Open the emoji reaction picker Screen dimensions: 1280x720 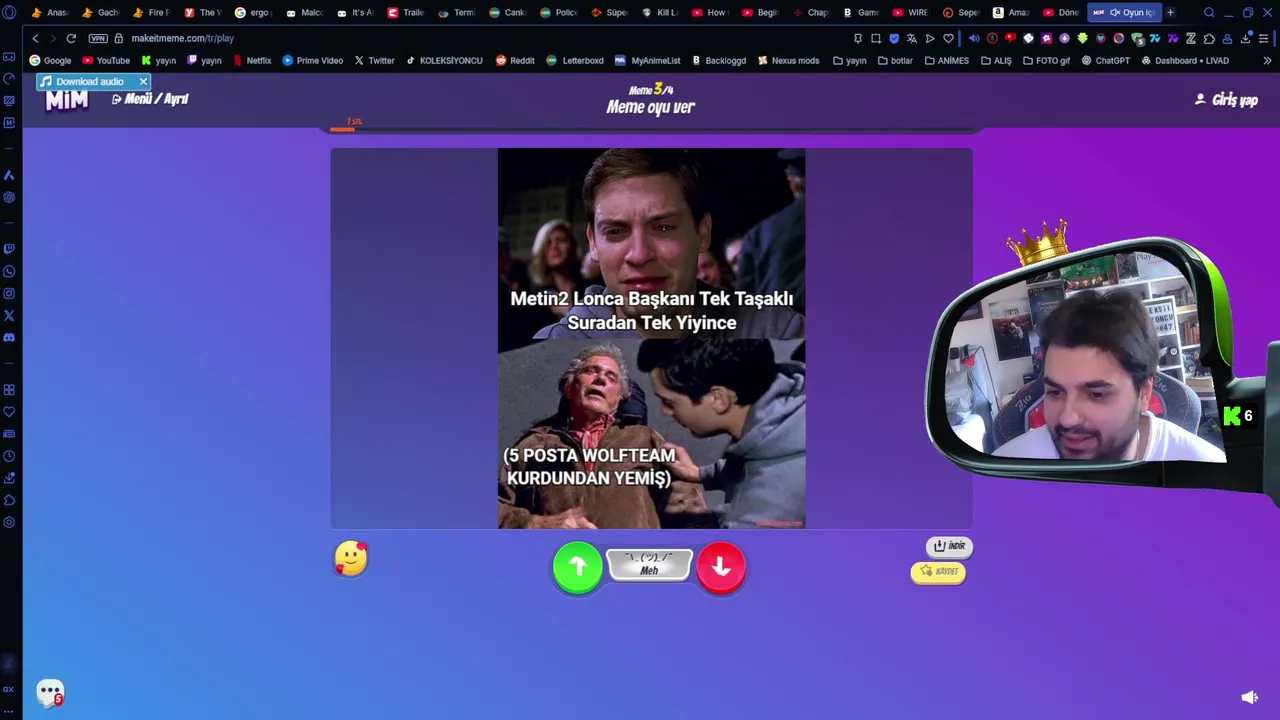tap(351, 559)
